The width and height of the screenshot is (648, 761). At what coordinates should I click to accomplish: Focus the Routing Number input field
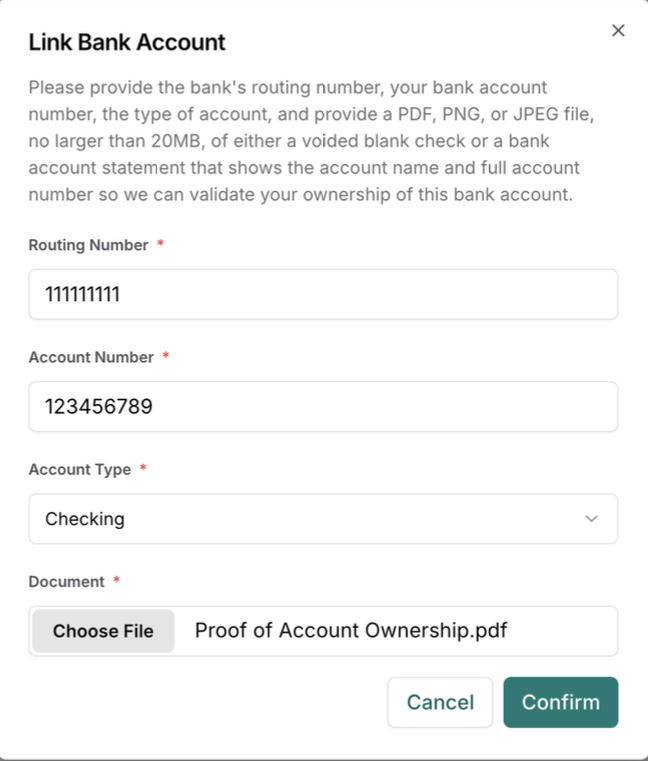(x=323, y=295)
